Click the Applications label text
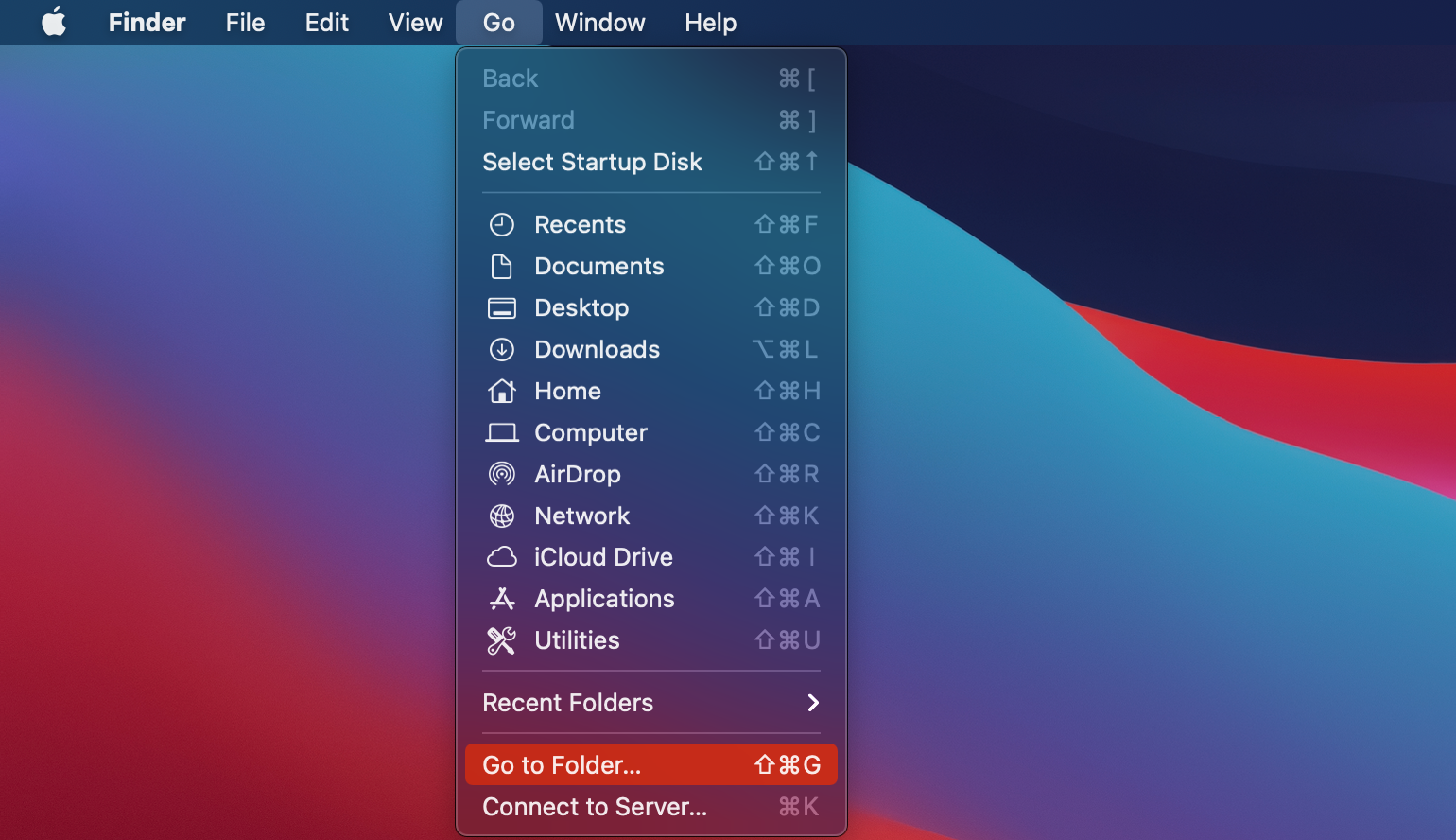Image resolution: width=1456 pixels, height=840 pixels. coord(604,600)
